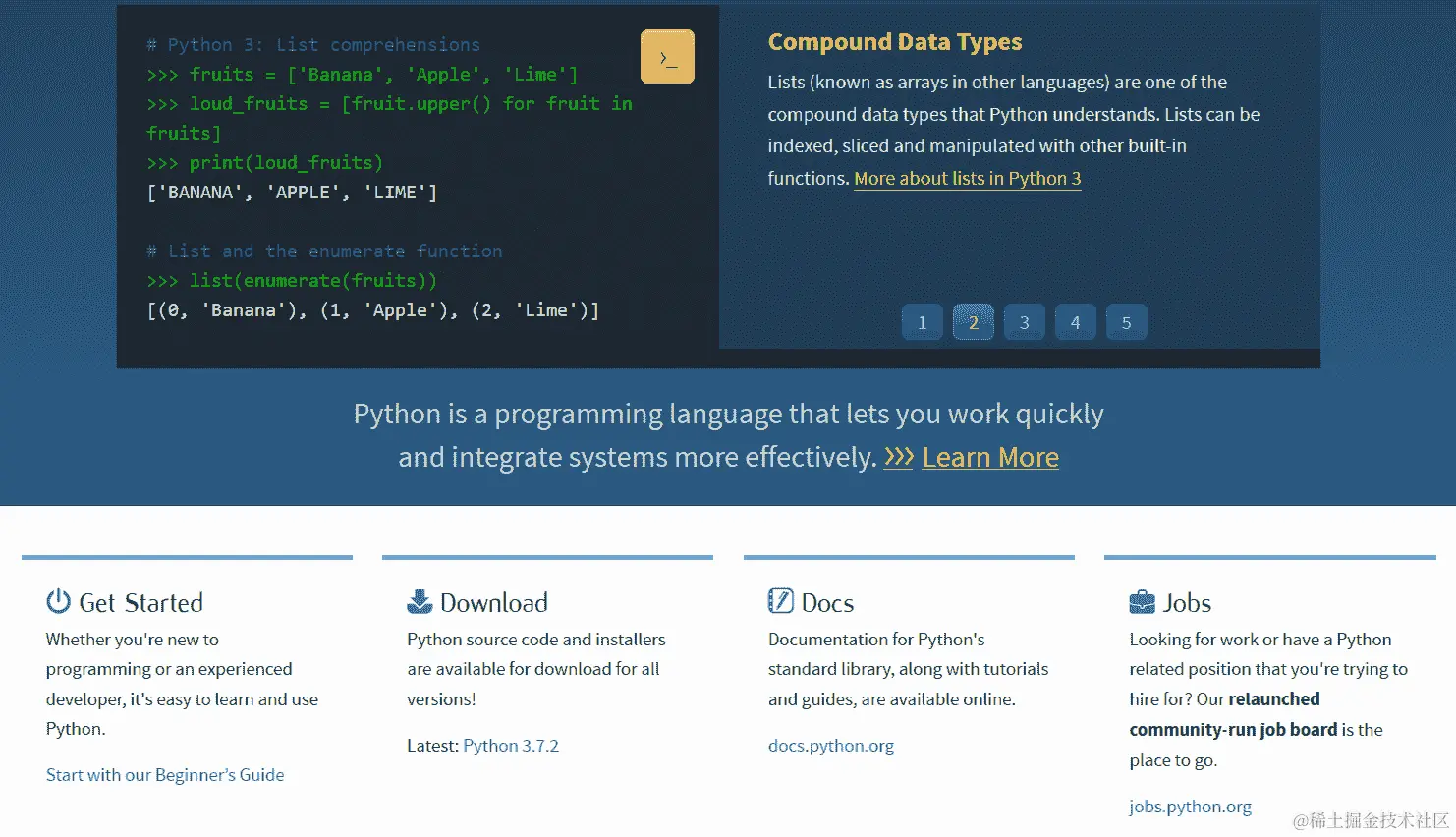Select carousel slide 2
This screenshot has width=1456, height=837.
(x=974, y=322)
